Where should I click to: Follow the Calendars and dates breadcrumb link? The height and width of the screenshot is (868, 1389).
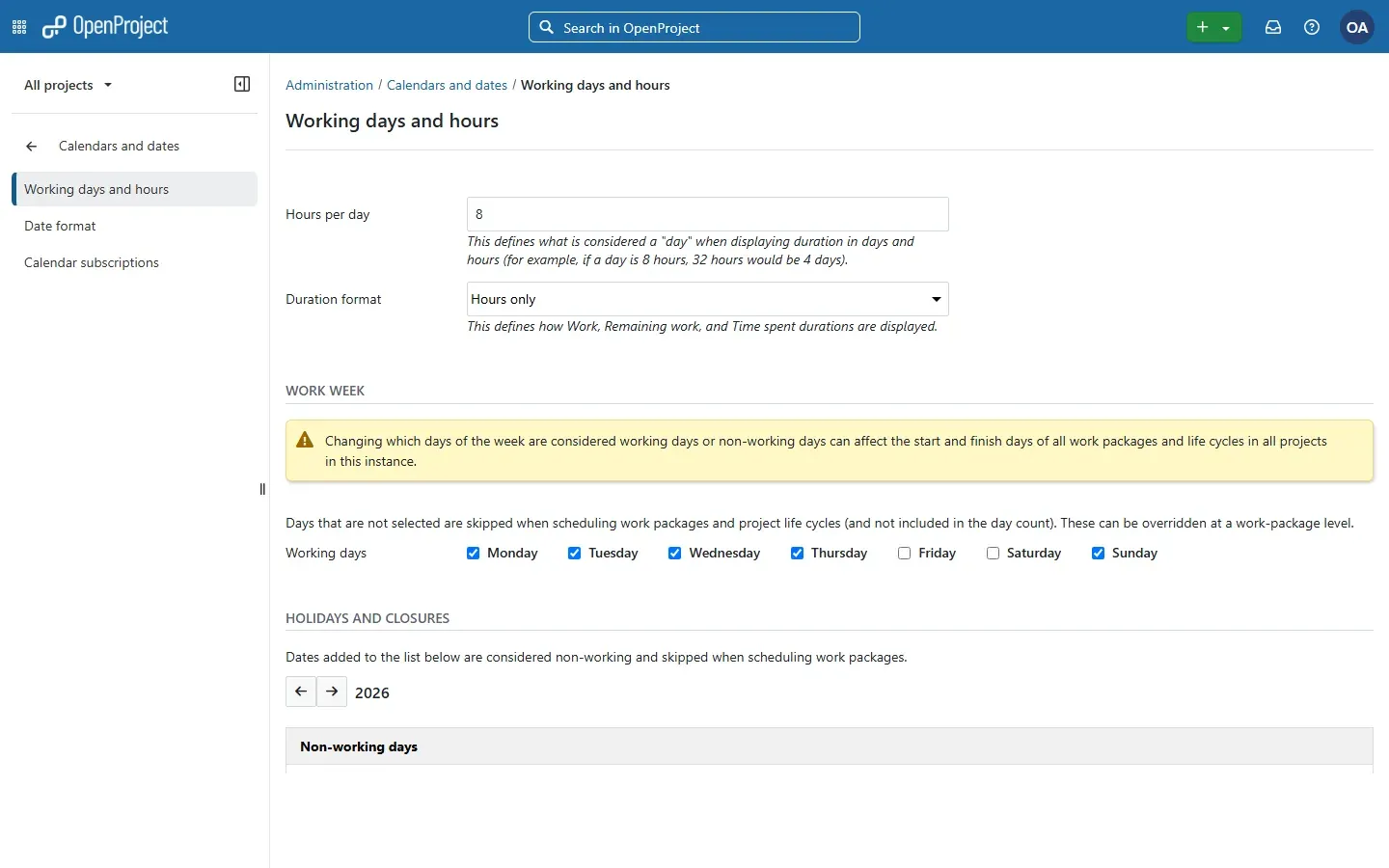coord(447,85)
